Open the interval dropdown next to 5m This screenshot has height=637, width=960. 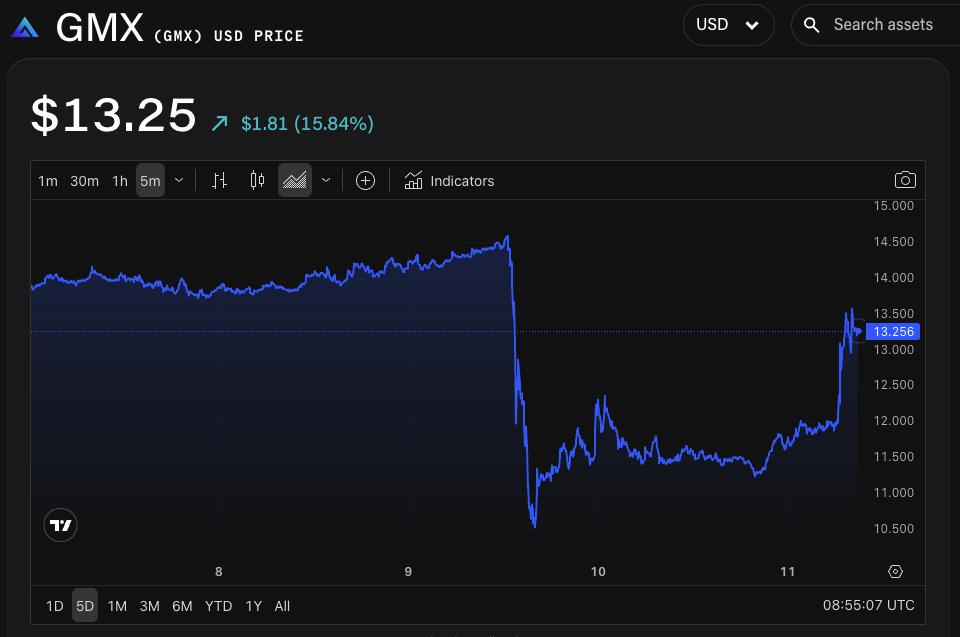(x=178, y=180)
